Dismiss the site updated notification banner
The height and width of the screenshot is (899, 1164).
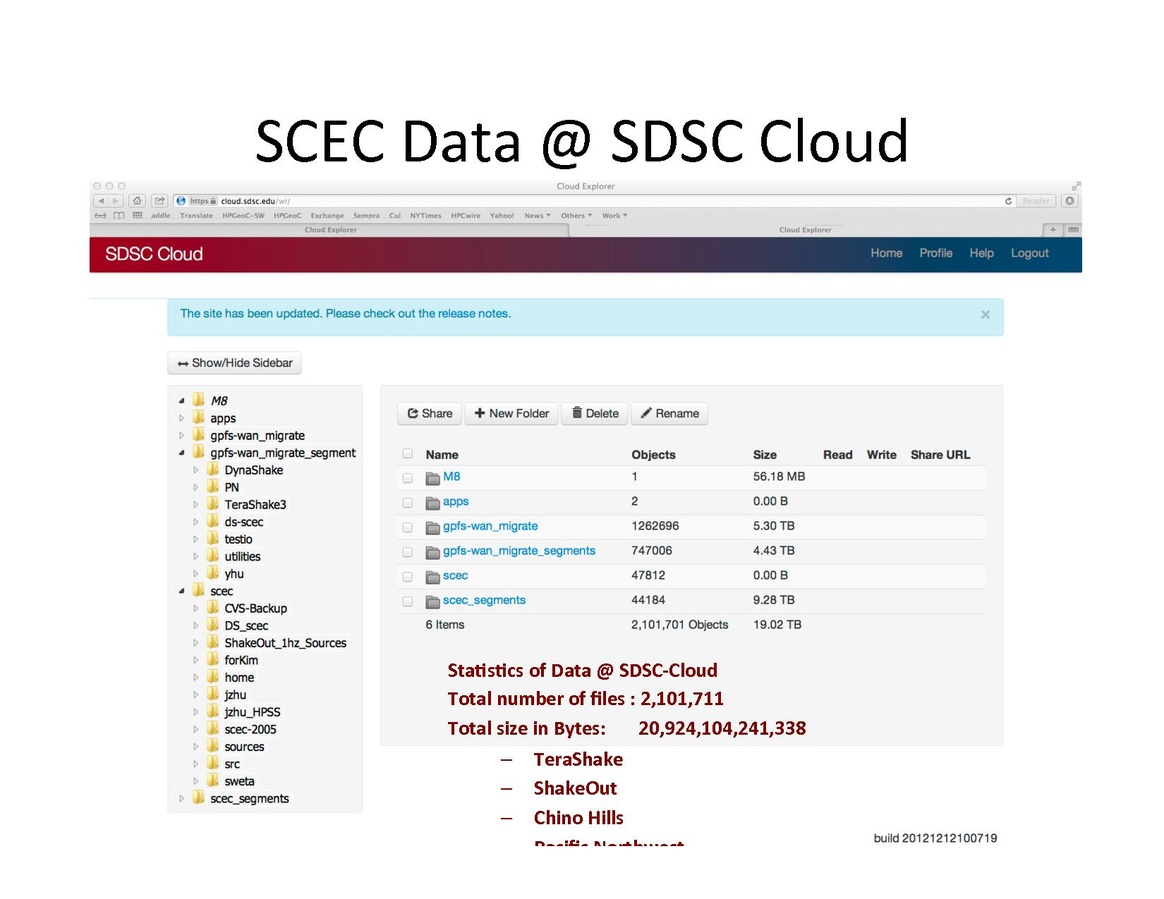985,315
